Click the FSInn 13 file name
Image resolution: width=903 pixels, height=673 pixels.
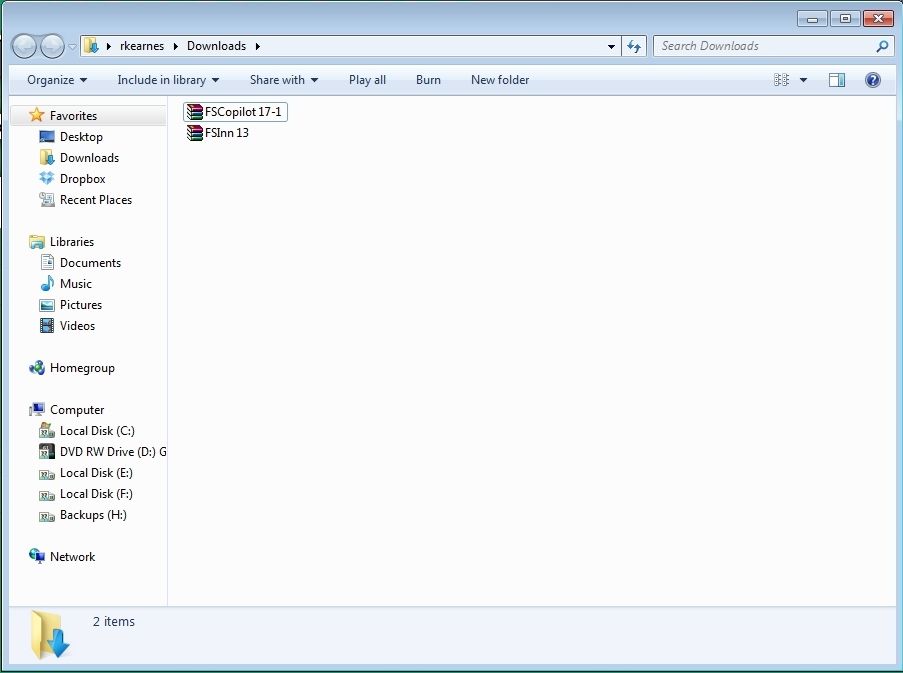tap(227, 133)
